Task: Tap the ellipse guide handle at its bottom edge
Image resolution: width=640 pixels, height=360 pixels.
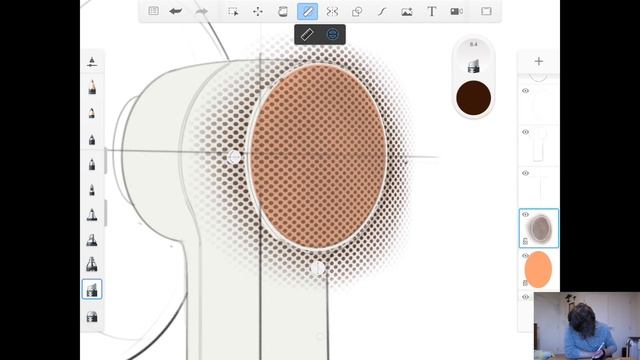Action: tap(318, 268)
